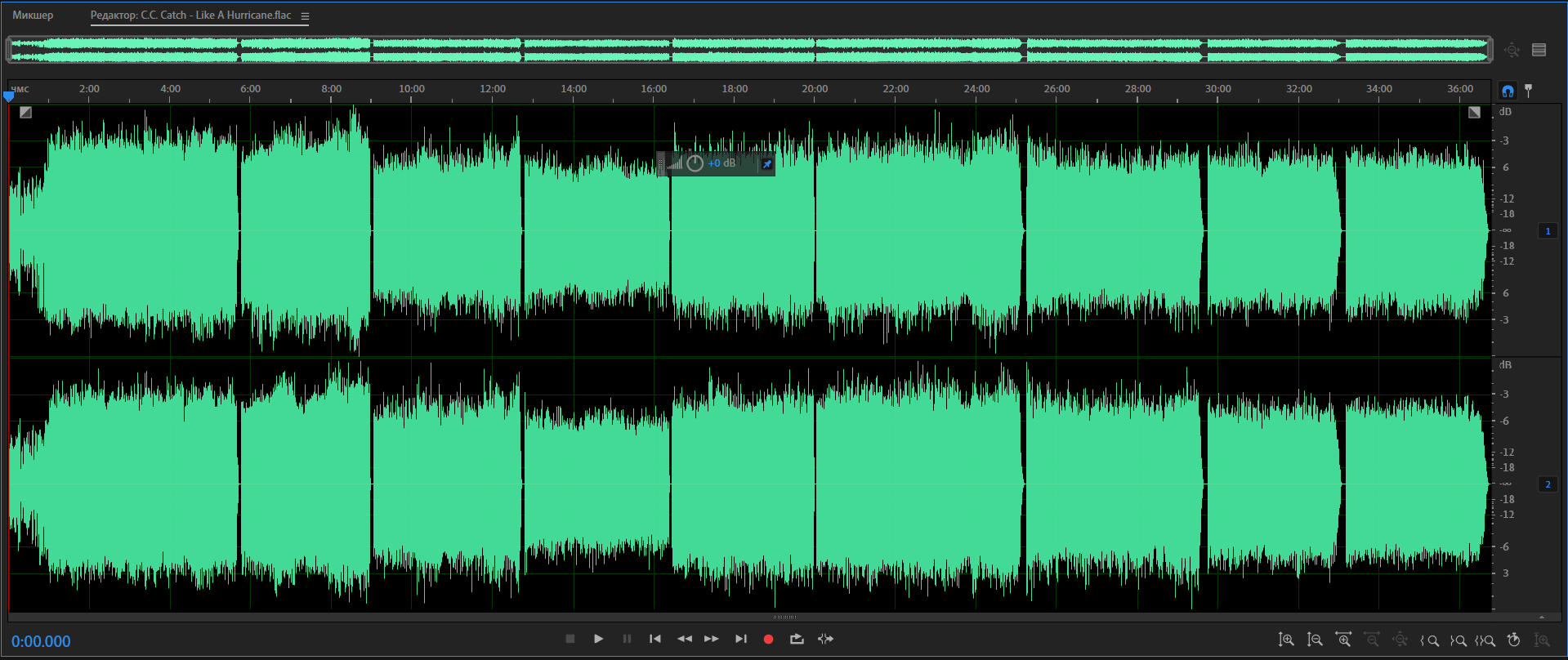Pin the HUD gain control

pyautogui.click(x=766, y=164)
